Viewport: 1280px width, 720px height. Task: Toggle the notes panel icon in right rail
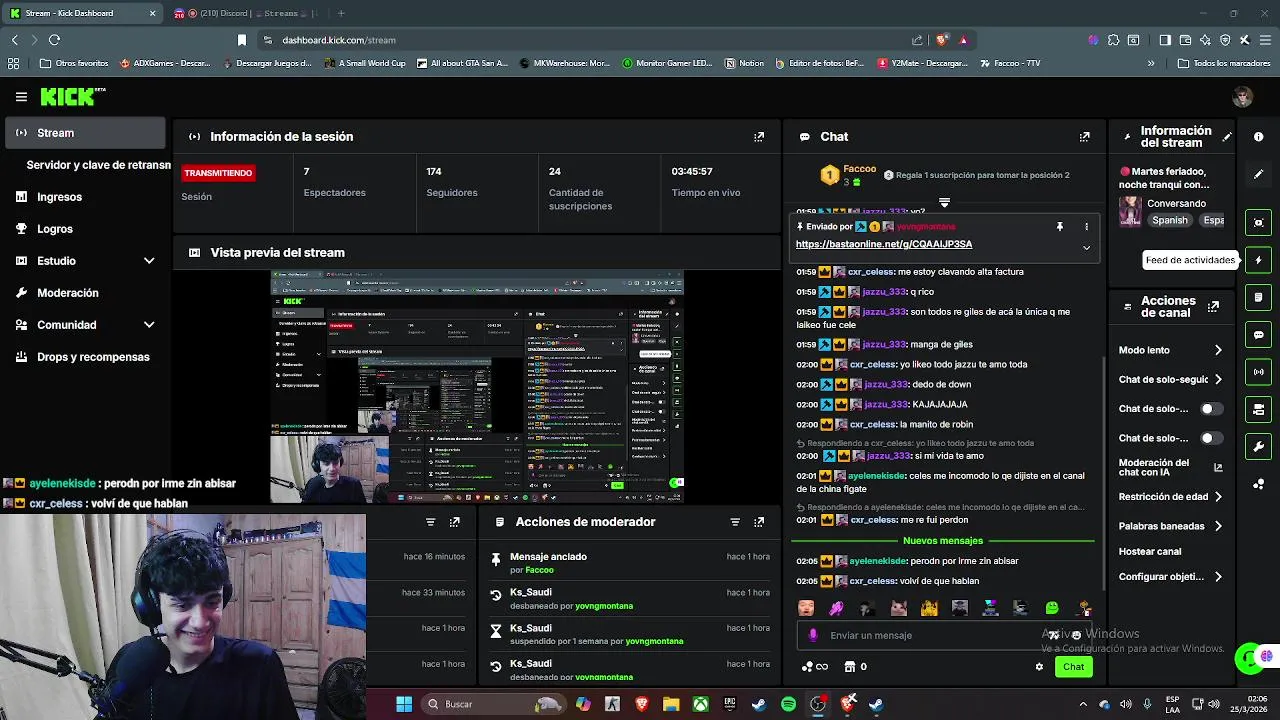point(1259,297)
